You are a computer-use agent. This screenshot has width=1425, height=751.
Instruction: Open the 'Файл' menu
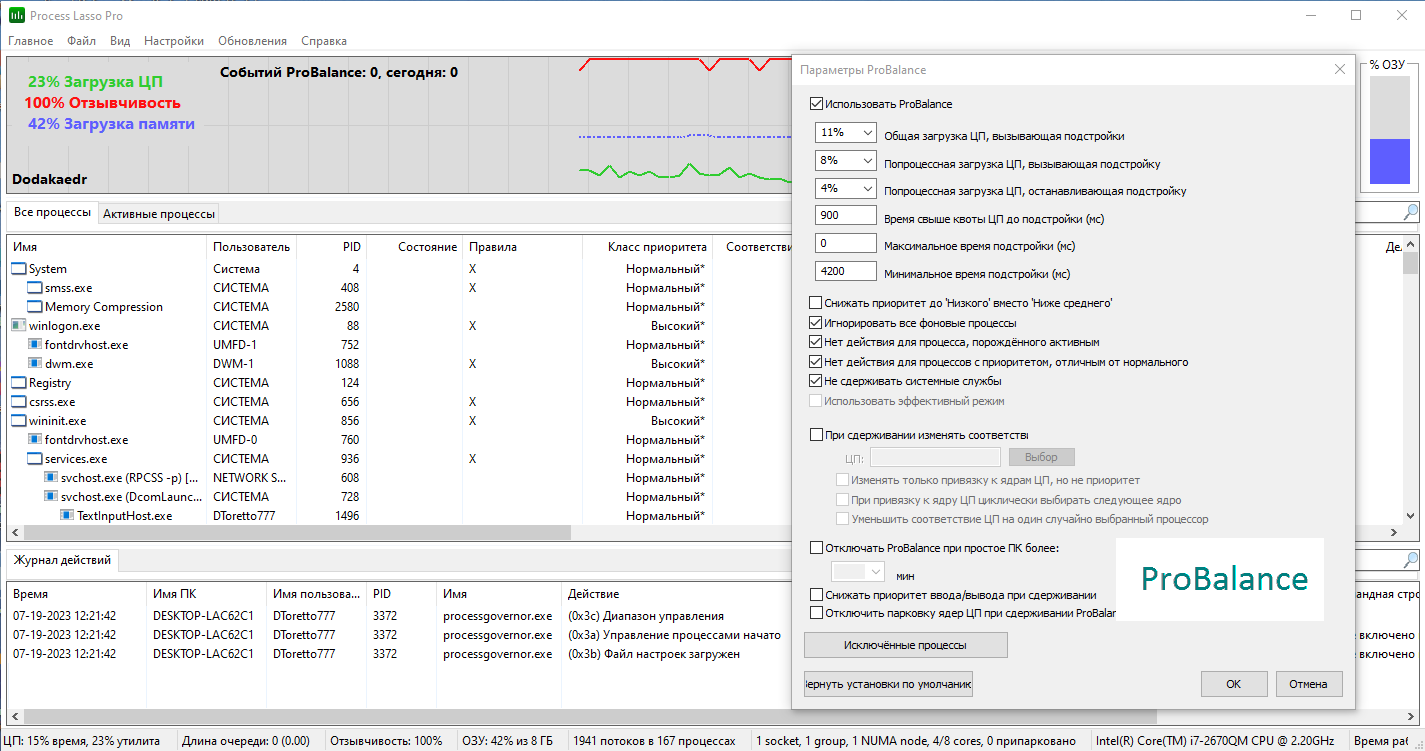click(82, 41)
